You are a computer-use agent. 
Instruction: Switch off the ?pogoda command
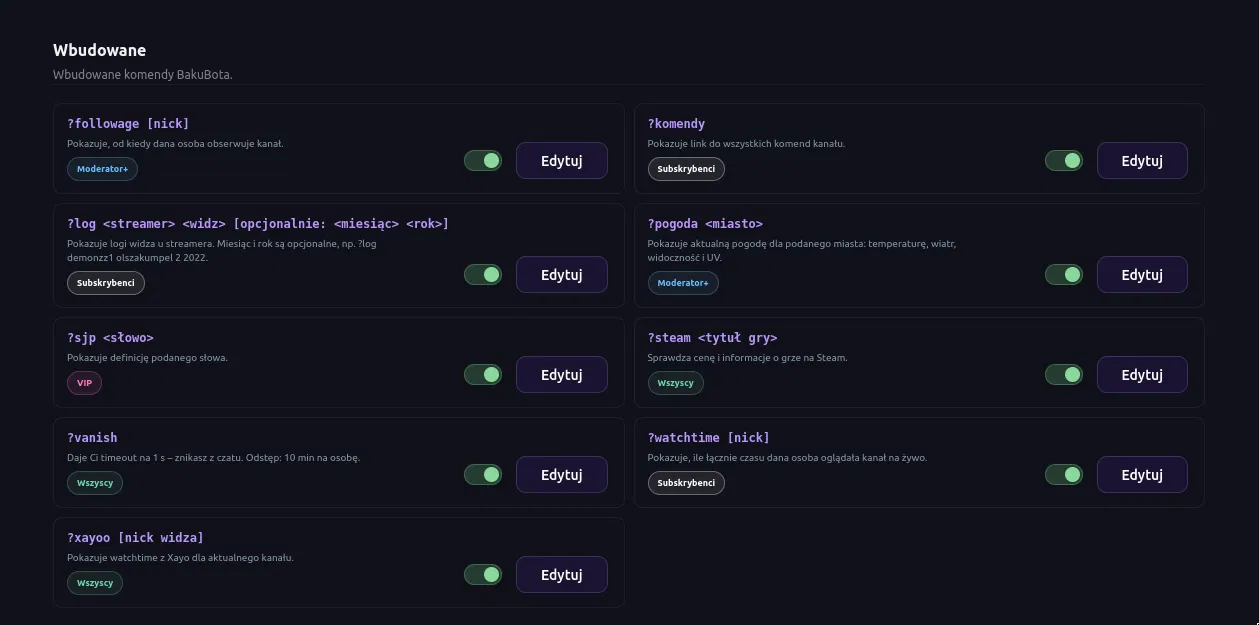[1064, 274]
